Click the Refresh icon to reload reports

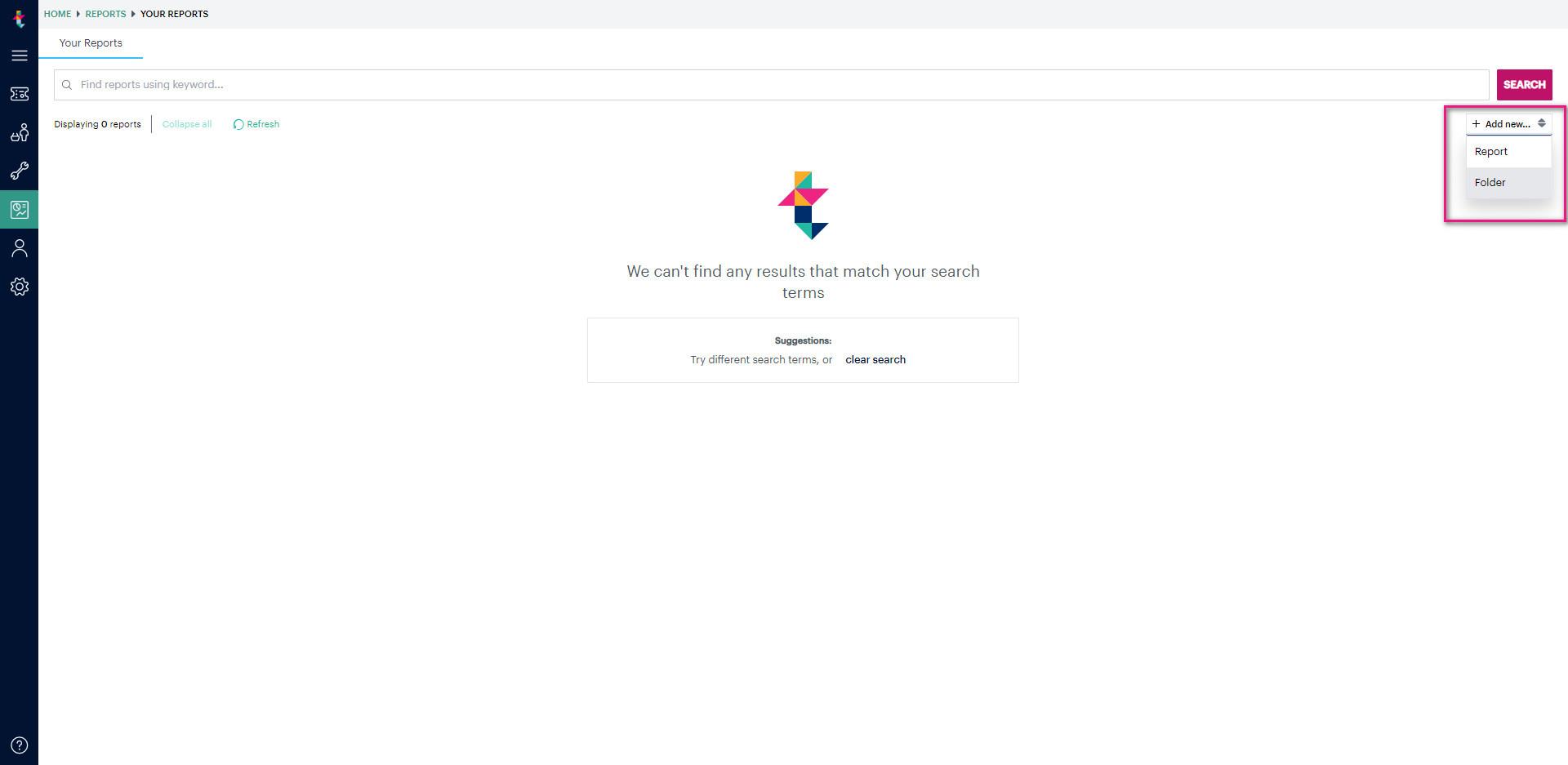pos(238,124)
